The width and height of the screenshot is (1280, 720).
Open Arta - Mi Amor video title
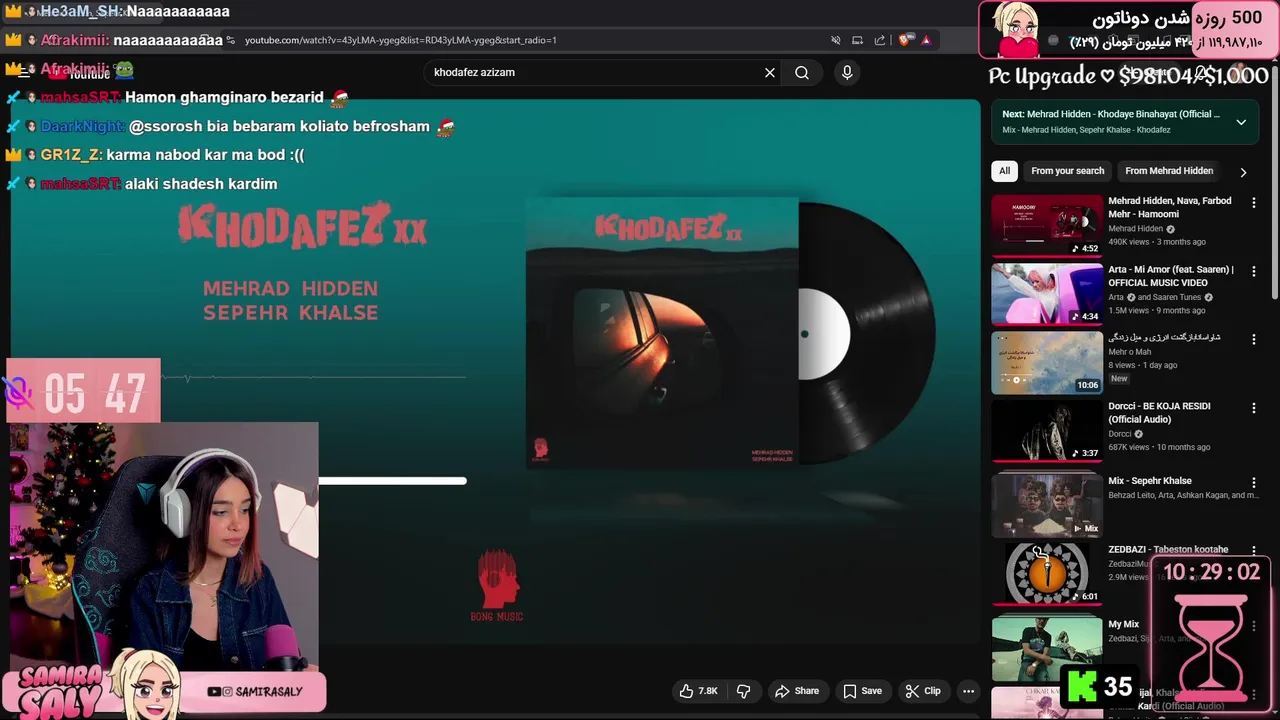tap(1171, 276)
